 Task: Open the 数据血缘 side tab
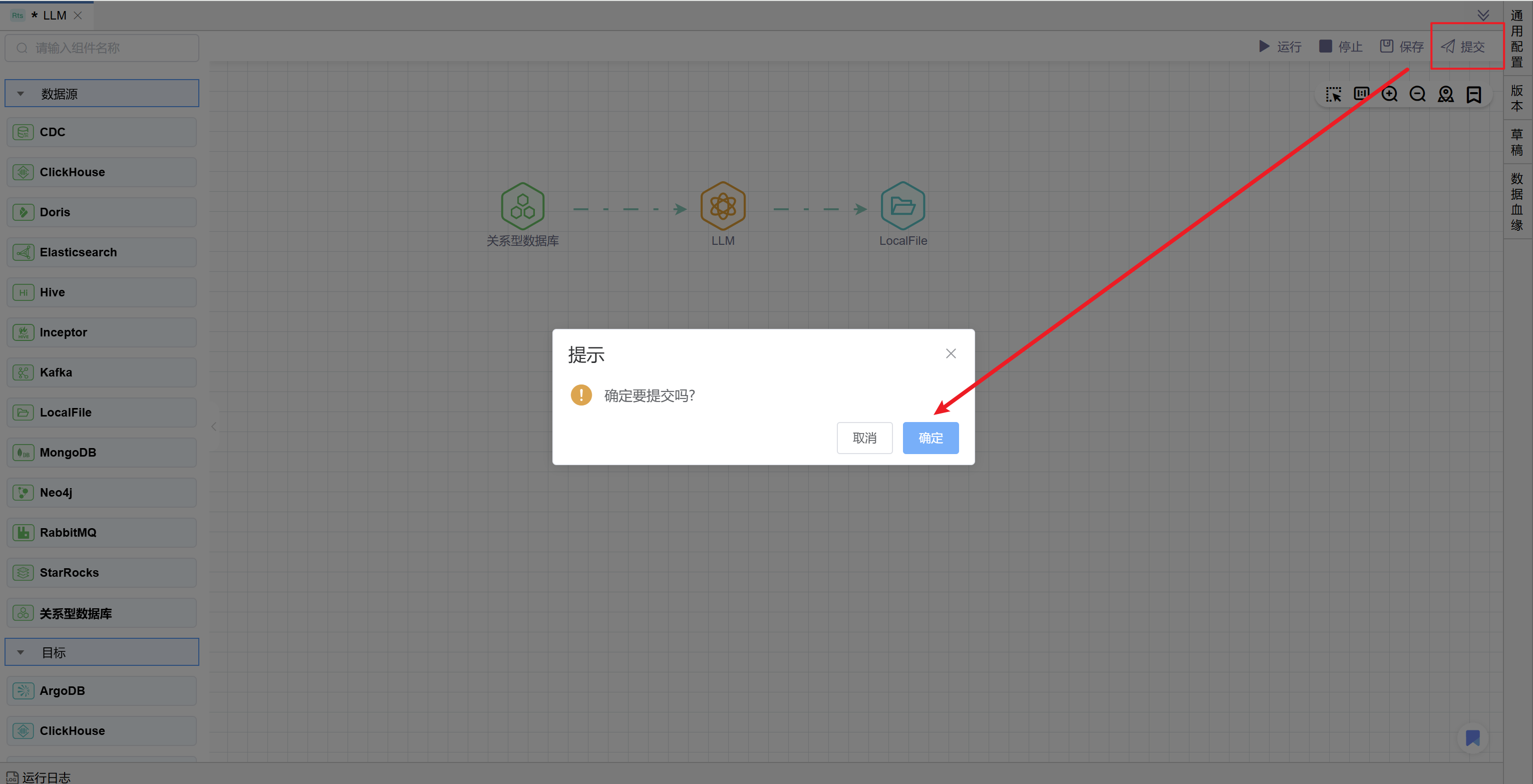click(1516, 202)
